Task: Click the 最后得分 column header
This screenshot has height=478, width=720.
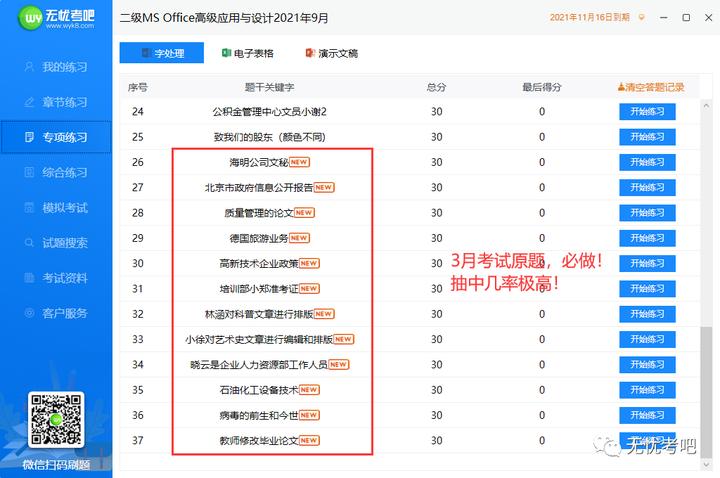Action: (542, 87)
